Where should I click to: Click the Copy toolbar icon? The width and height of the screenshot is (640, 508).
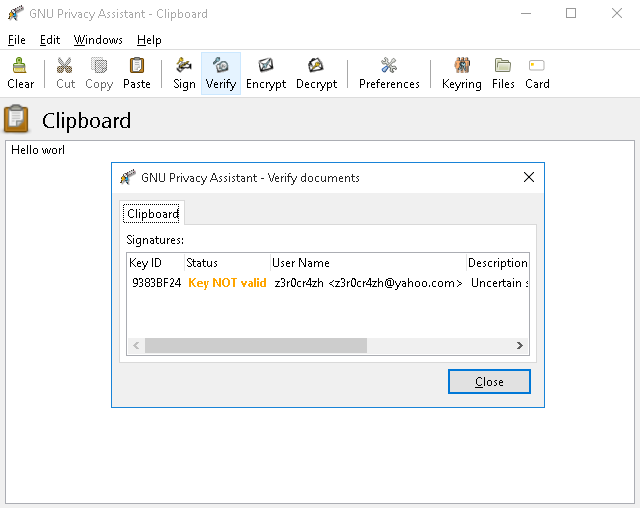[99, 65]
